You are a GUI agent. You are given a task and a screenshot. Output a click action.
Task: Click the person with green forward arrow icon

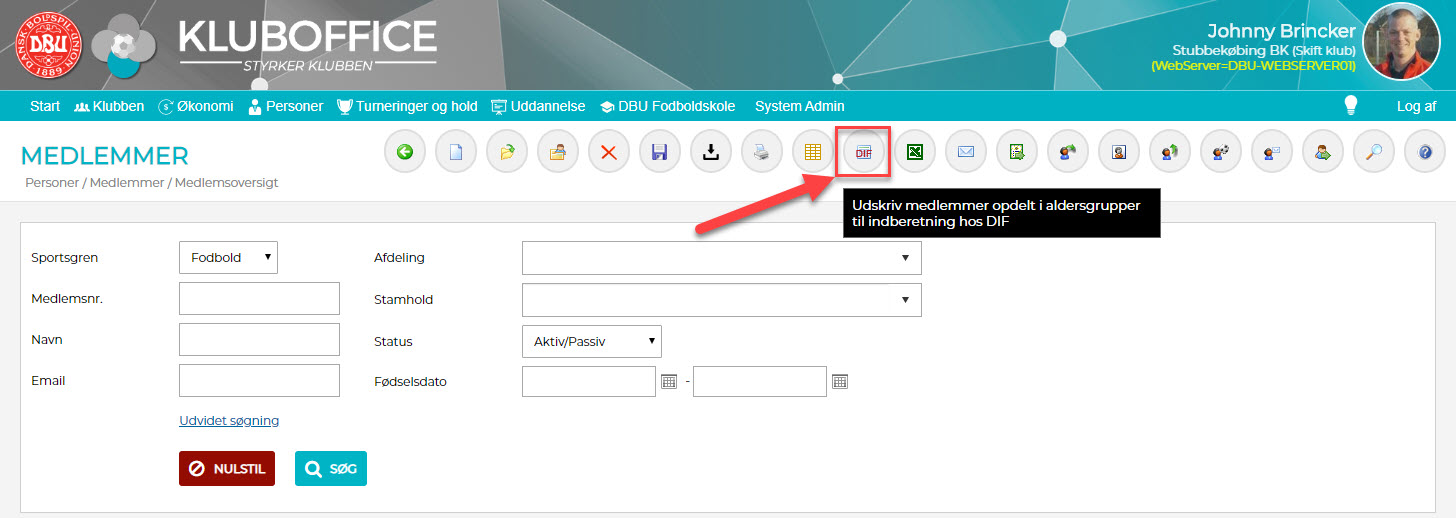point(1323,153)
